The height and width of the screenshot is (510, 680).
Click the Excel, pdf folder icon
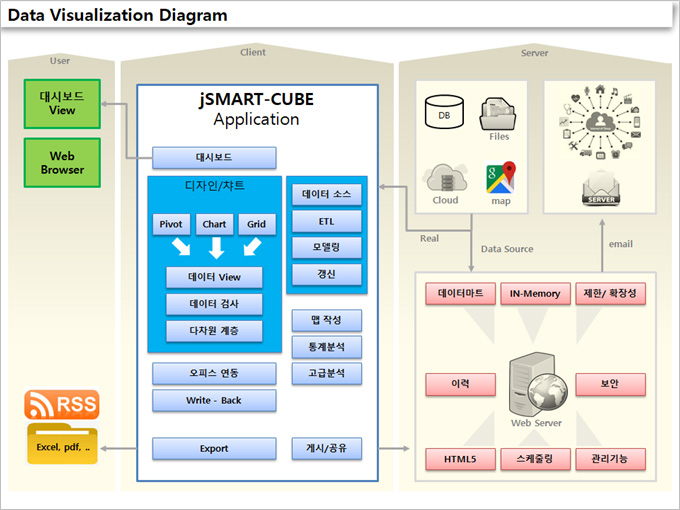[62, 443]
